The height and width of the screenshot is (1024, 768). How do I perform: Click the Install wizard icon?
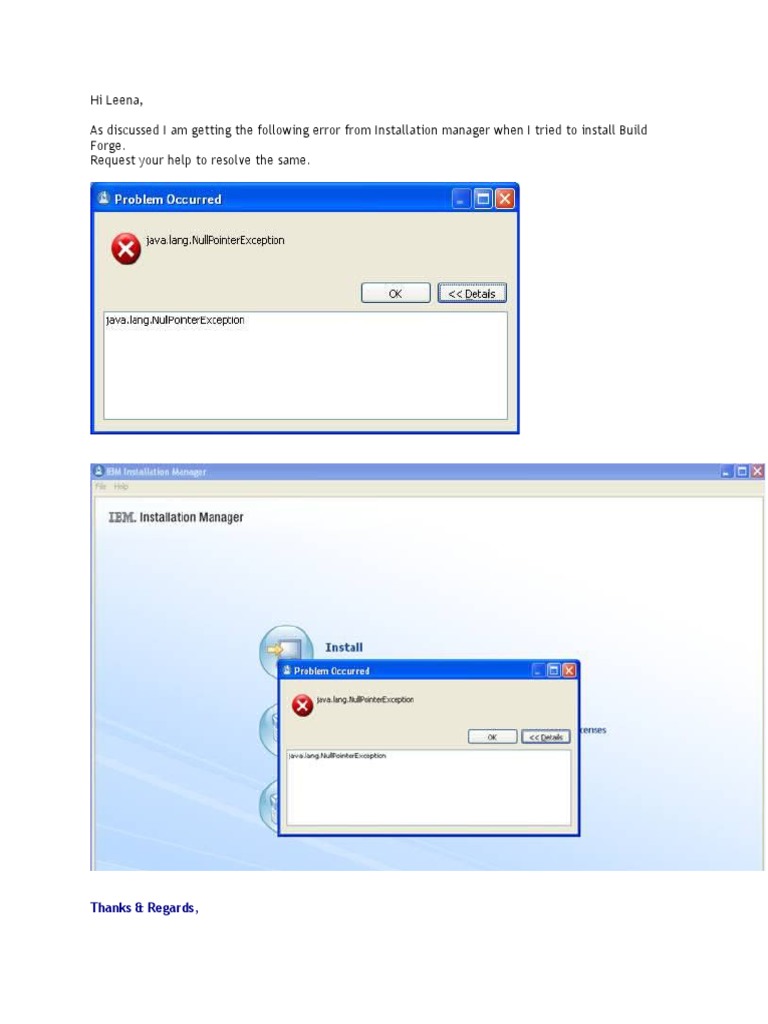point(285,647)
